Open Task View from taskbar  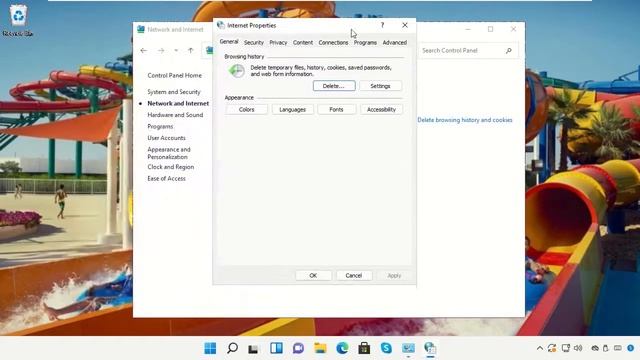pyautogui.click(x=253, y=348)
